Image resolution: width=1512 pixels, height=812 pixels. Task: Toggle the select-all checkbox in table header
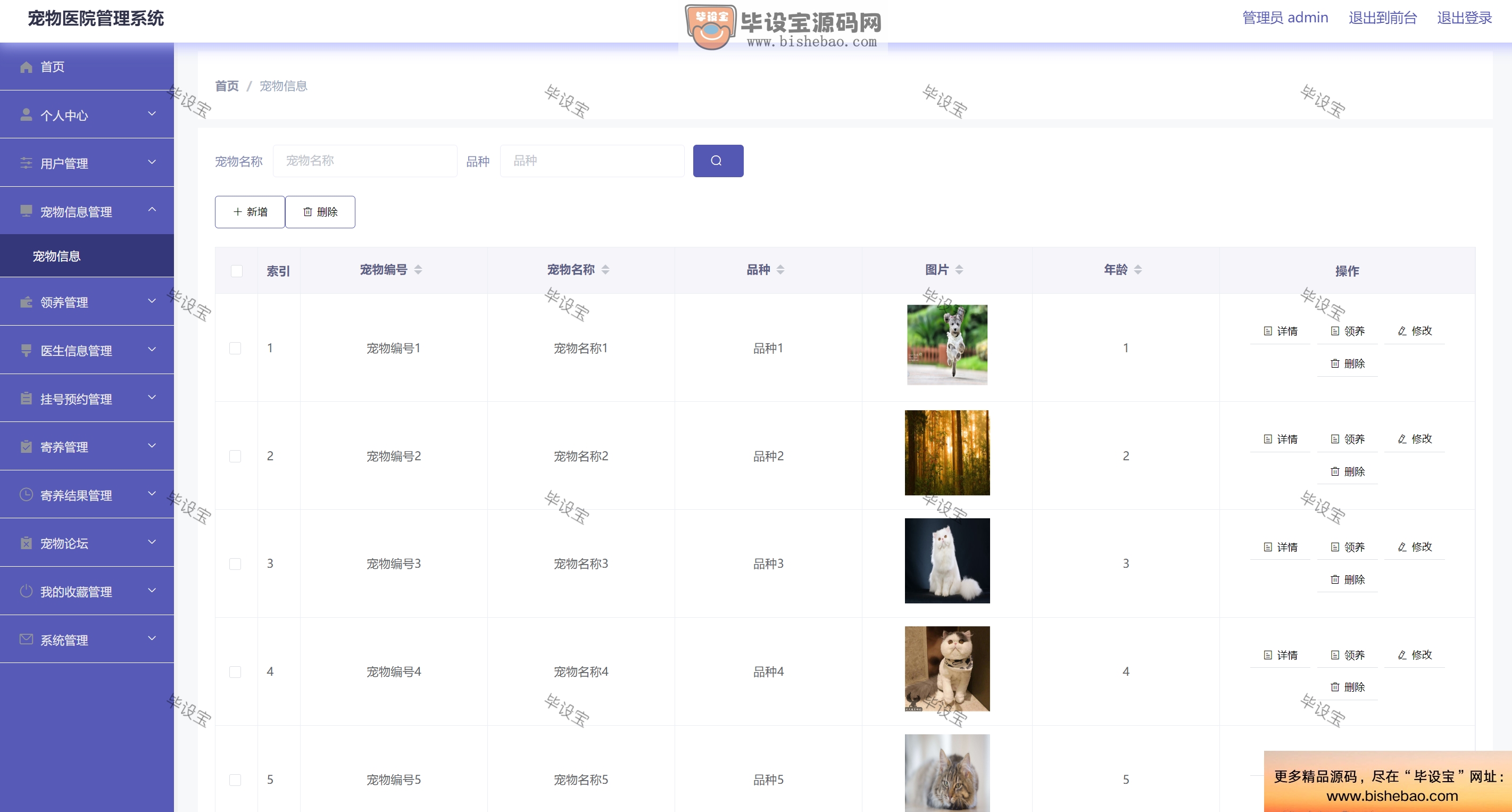[x=237, y=271]
